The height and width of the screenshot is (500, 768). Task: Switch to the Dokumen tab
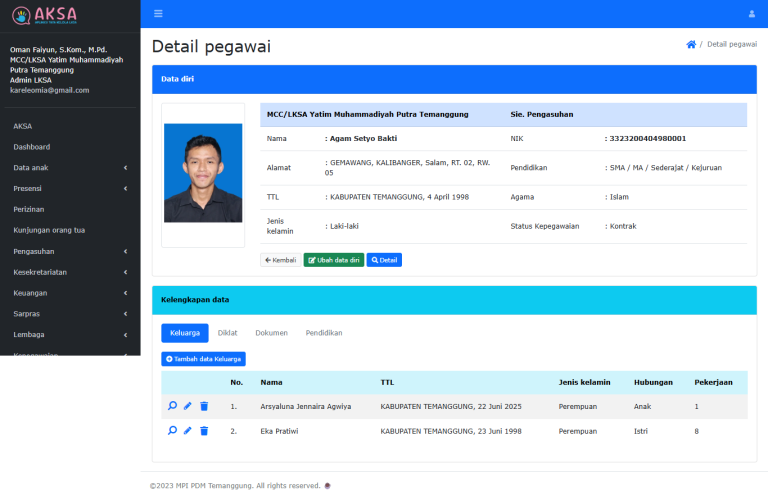point(271,333)
